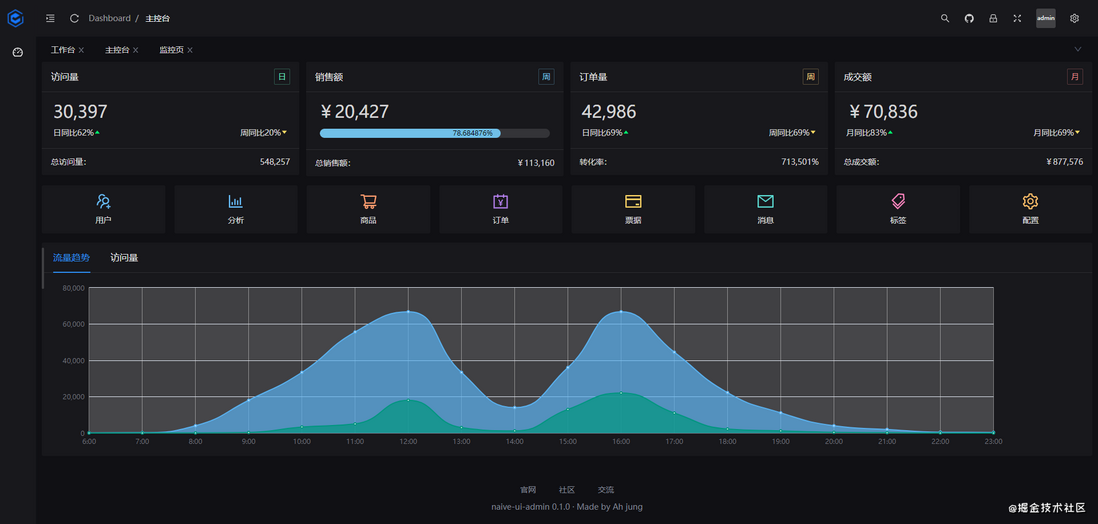
Task: Click the sales progress bar
Action: tap(434, 133)
